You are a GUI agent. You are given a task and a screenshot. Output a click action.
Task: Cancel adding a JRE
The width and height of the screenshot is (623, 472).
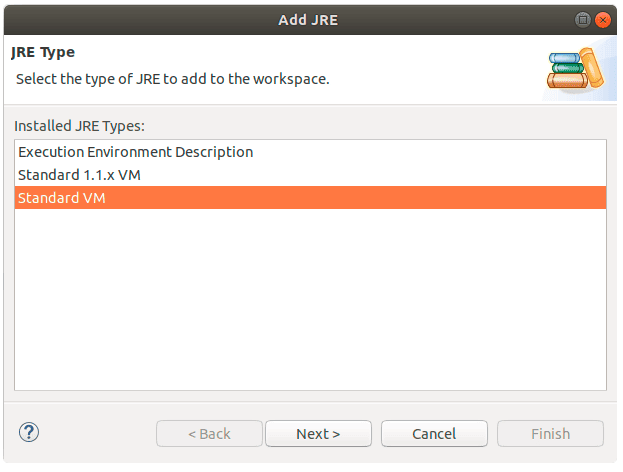tap(434, 434)
